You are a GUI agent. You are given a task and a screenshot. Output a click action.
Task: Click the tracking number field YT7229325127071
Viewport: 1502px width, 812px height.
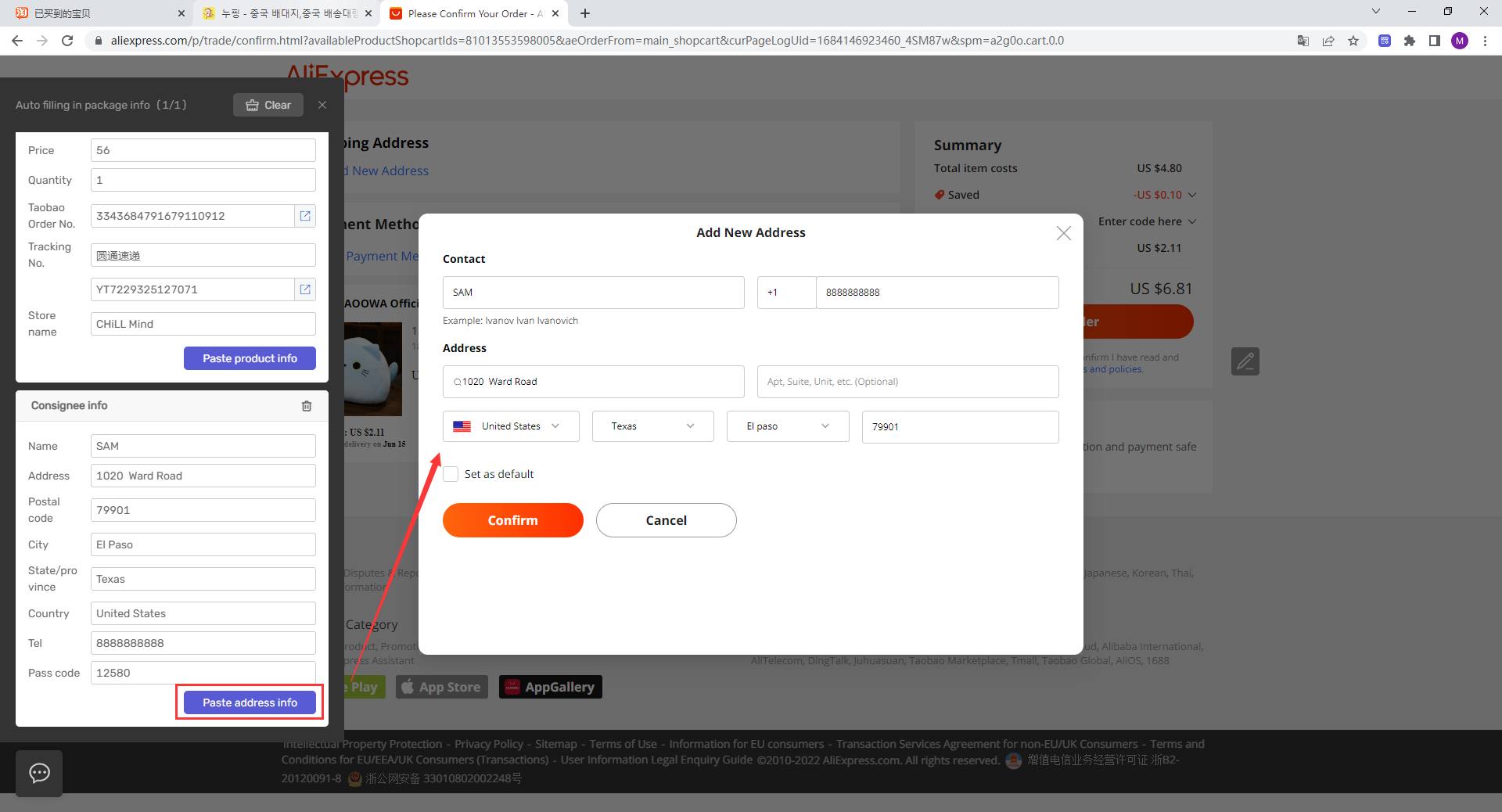point(192,289)
